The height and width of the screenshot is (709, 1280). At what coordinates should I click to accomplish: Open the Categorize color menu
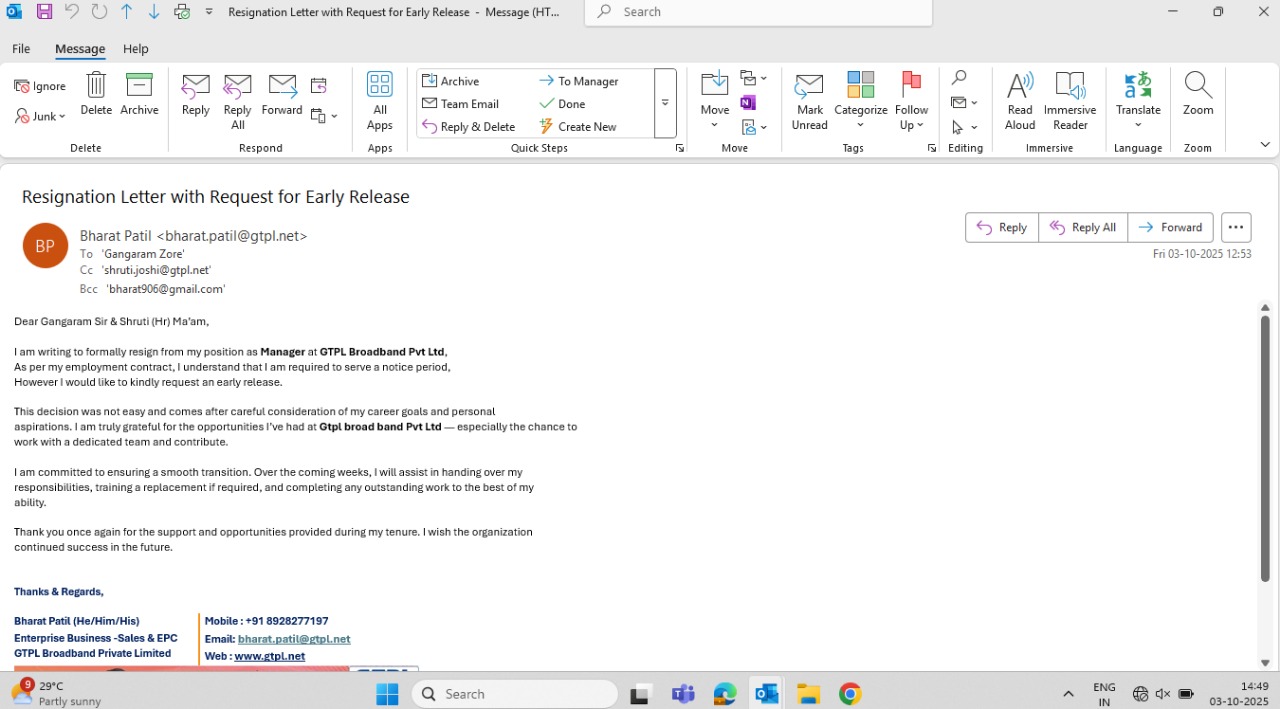click(x=860, y=102)
